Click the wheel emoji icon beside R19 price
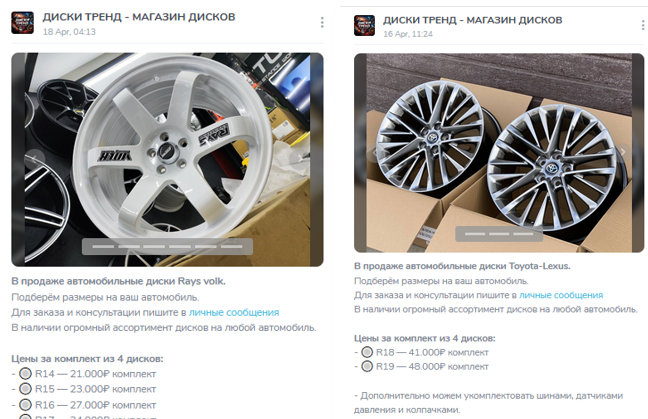The width and height of the screenshot is (648, 419). click(367, 367)
